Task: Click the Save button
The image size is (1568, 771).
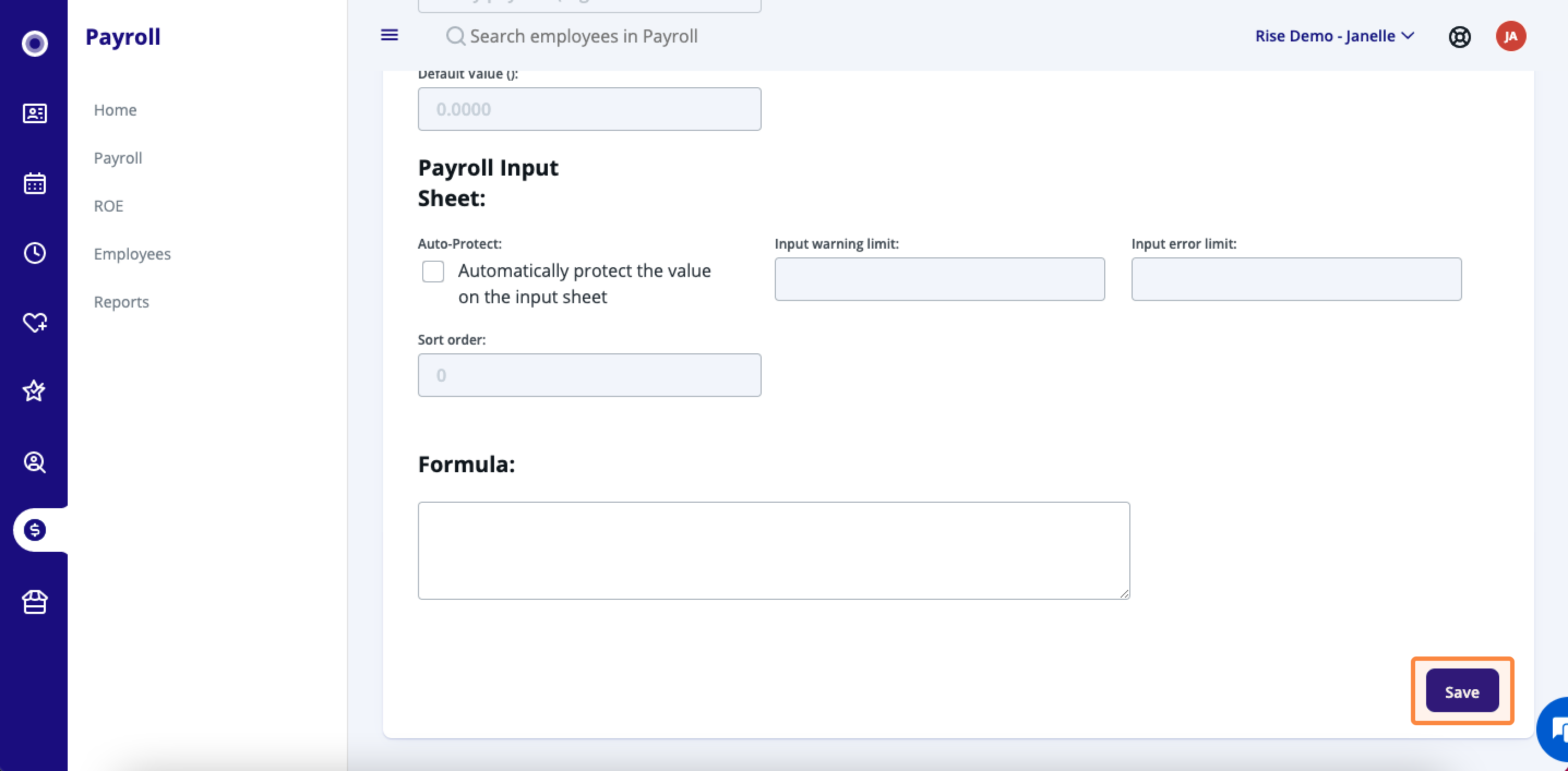Action: click(x=1462, y=691)
